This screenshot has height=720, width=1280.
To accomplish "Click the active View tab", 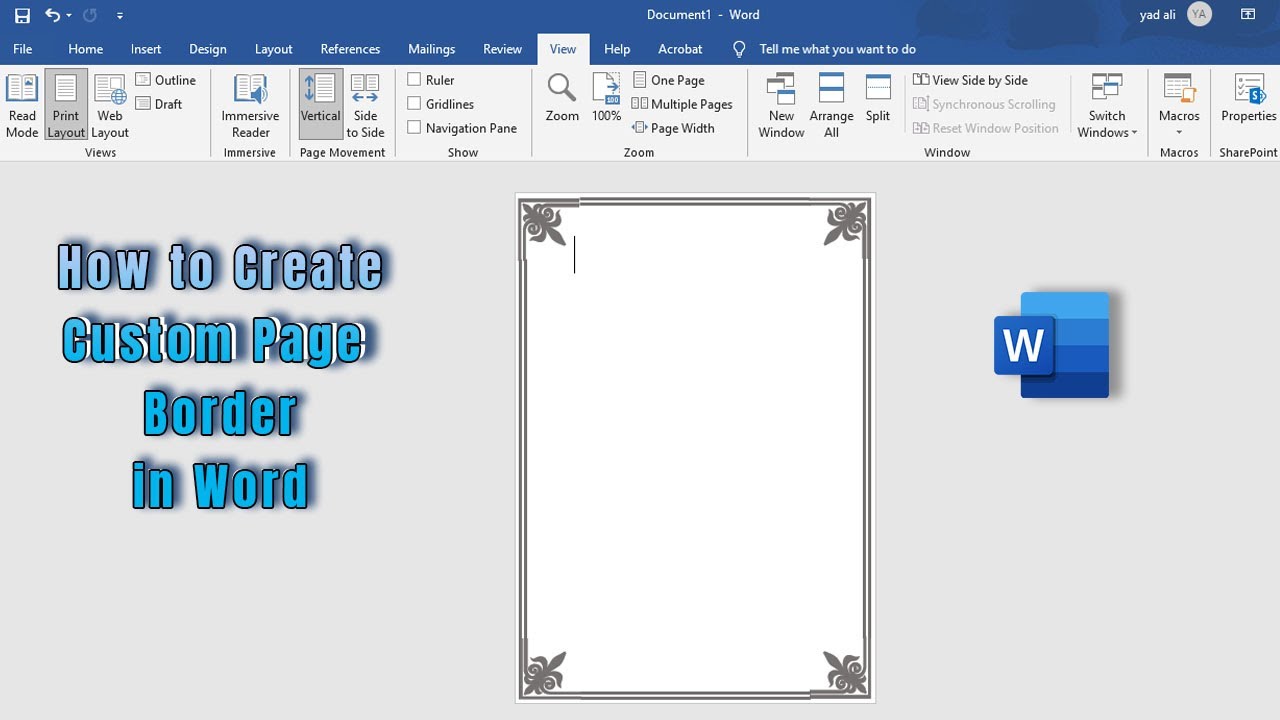I will (563, 49).
